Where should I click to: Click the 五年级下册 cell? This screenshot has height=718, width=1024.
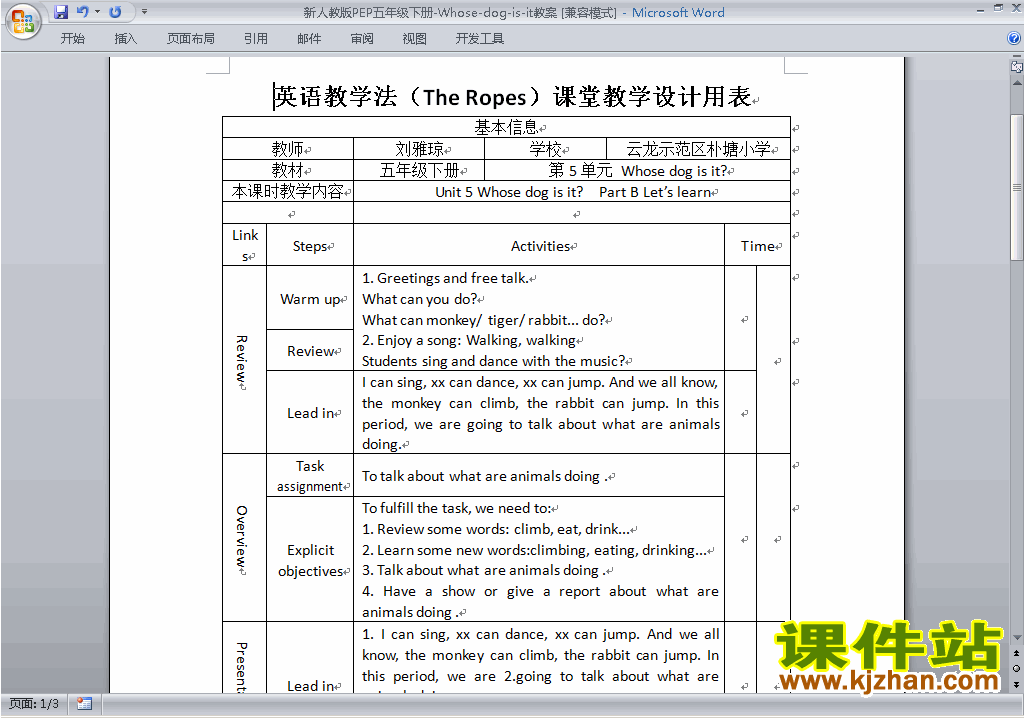(x=419, y=171)
